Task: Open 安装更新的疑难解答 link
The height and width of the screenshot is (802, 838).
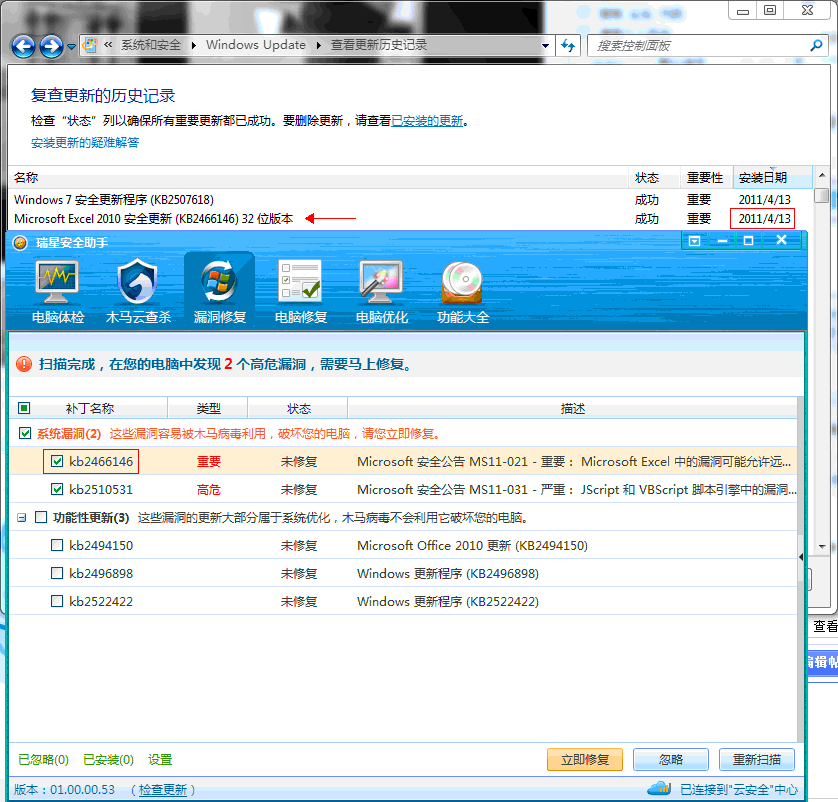Action: coord(85,143)
